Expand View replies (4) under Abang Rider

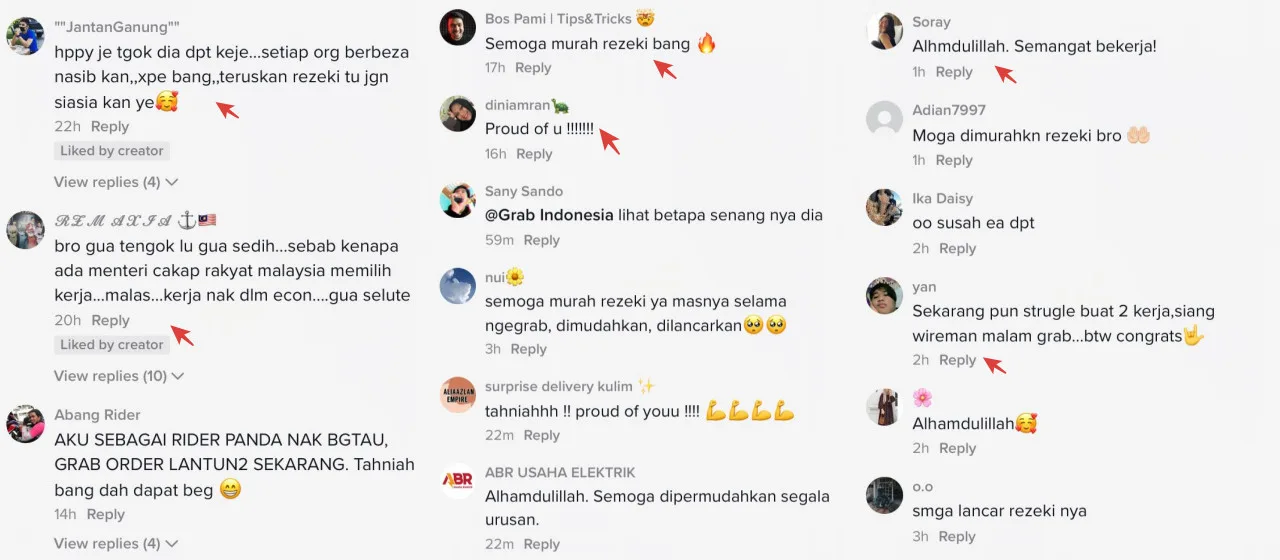tap(116, 544)
